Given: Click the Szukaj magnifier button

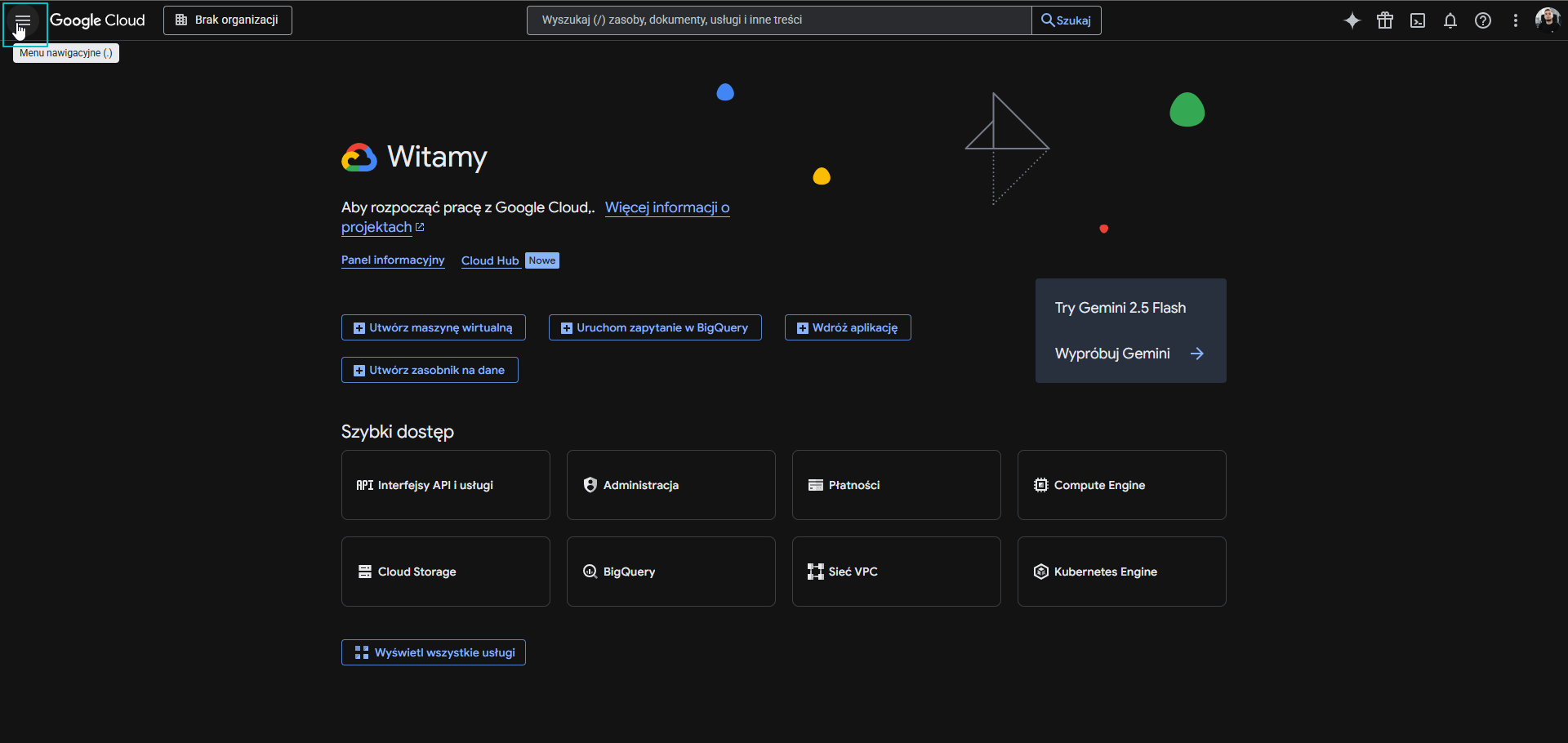Looking at the screenshot, I should 1067,20.
